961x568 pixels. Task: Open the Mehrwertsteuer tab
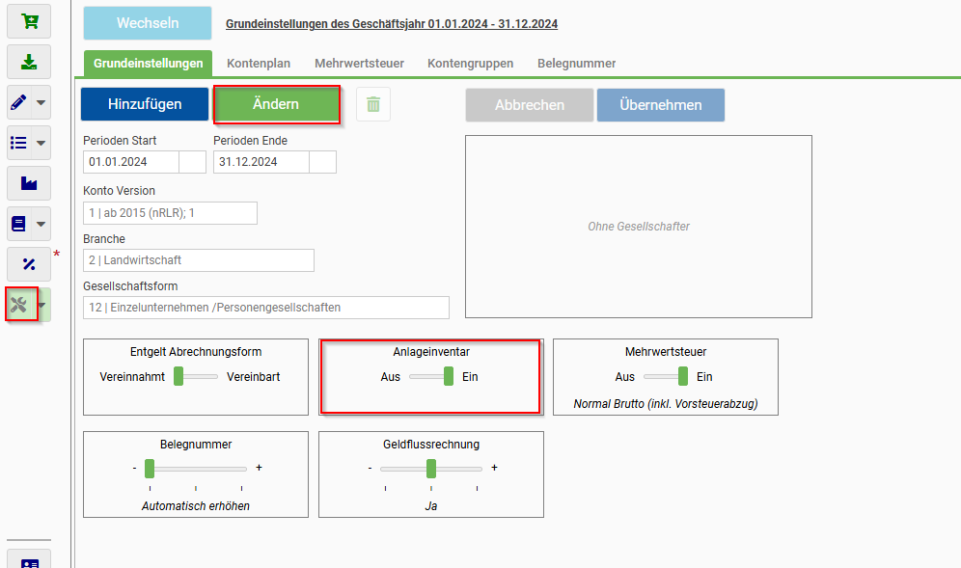click(359, 63)
